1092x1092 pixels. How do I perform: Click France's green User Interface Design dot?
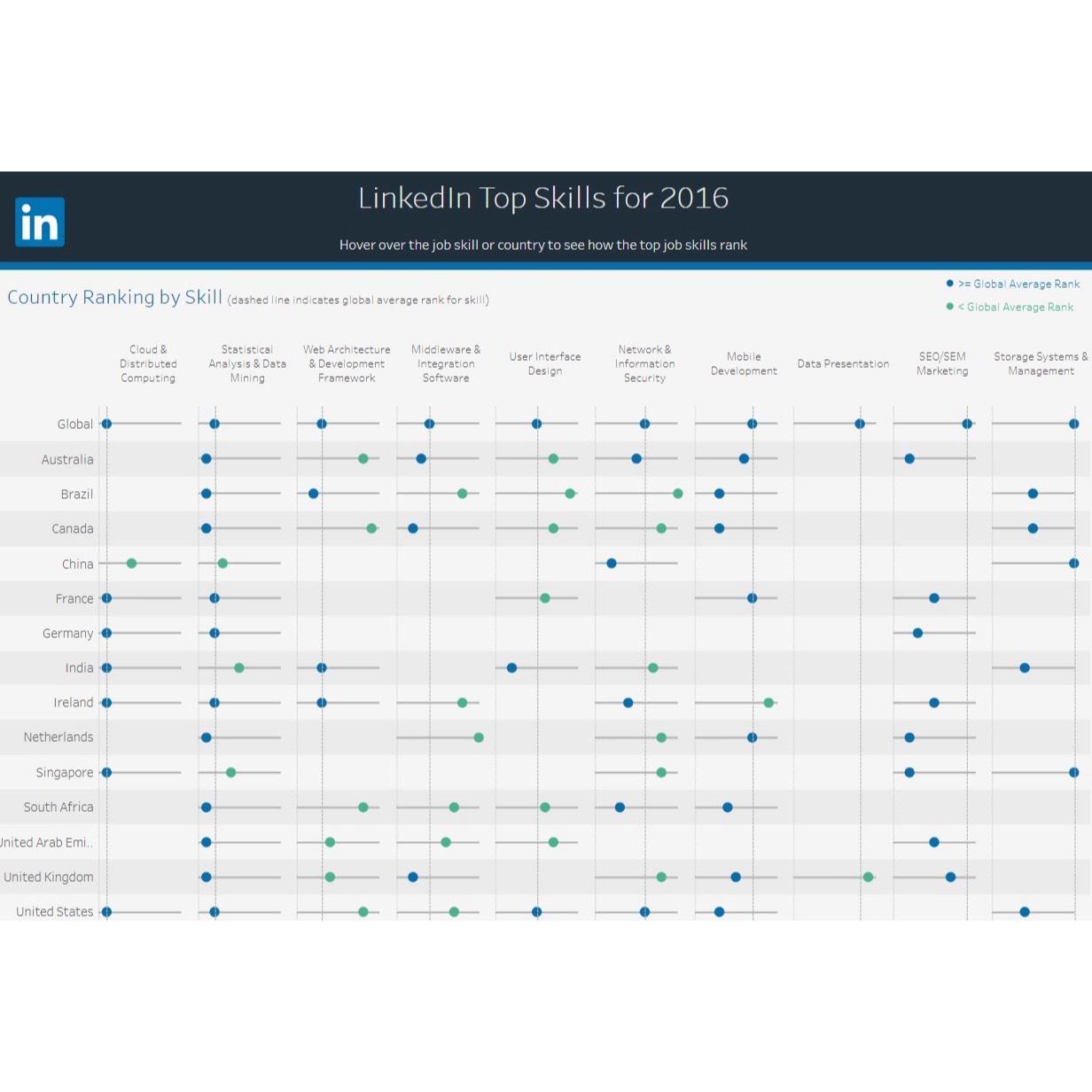click(545, 598)
